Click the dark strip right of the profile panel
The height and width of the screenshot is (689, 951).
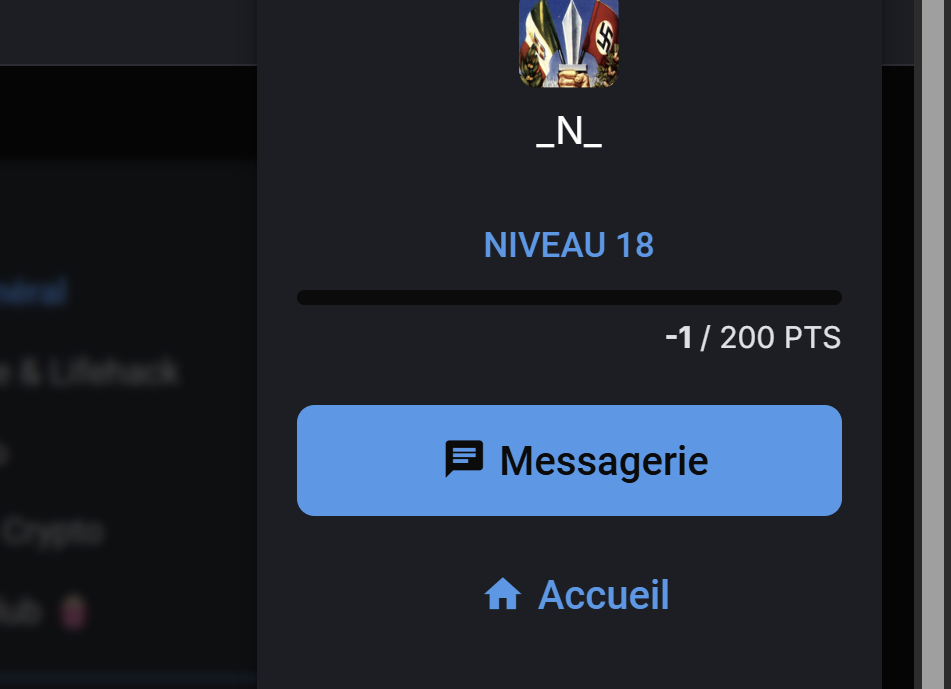[x=898, y=376]
